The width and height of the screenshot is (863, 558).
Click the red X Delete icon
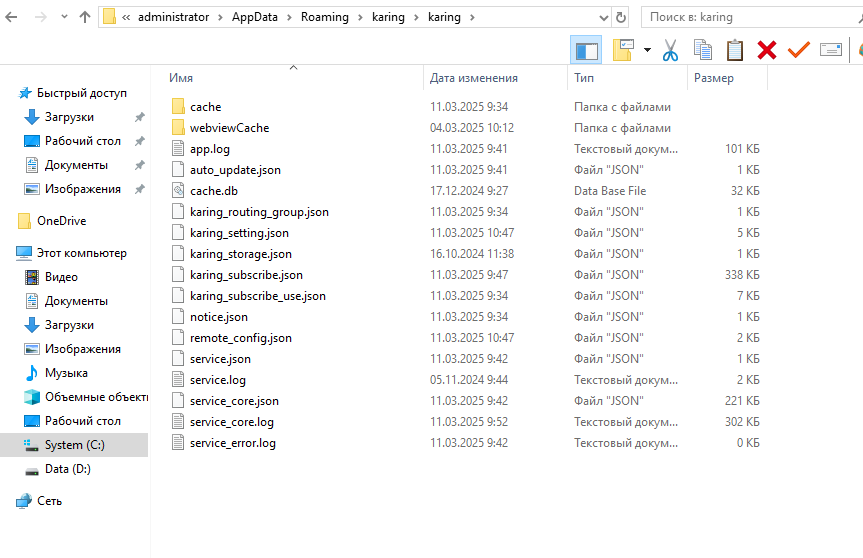pyautogui.click(x=767, y=50)
